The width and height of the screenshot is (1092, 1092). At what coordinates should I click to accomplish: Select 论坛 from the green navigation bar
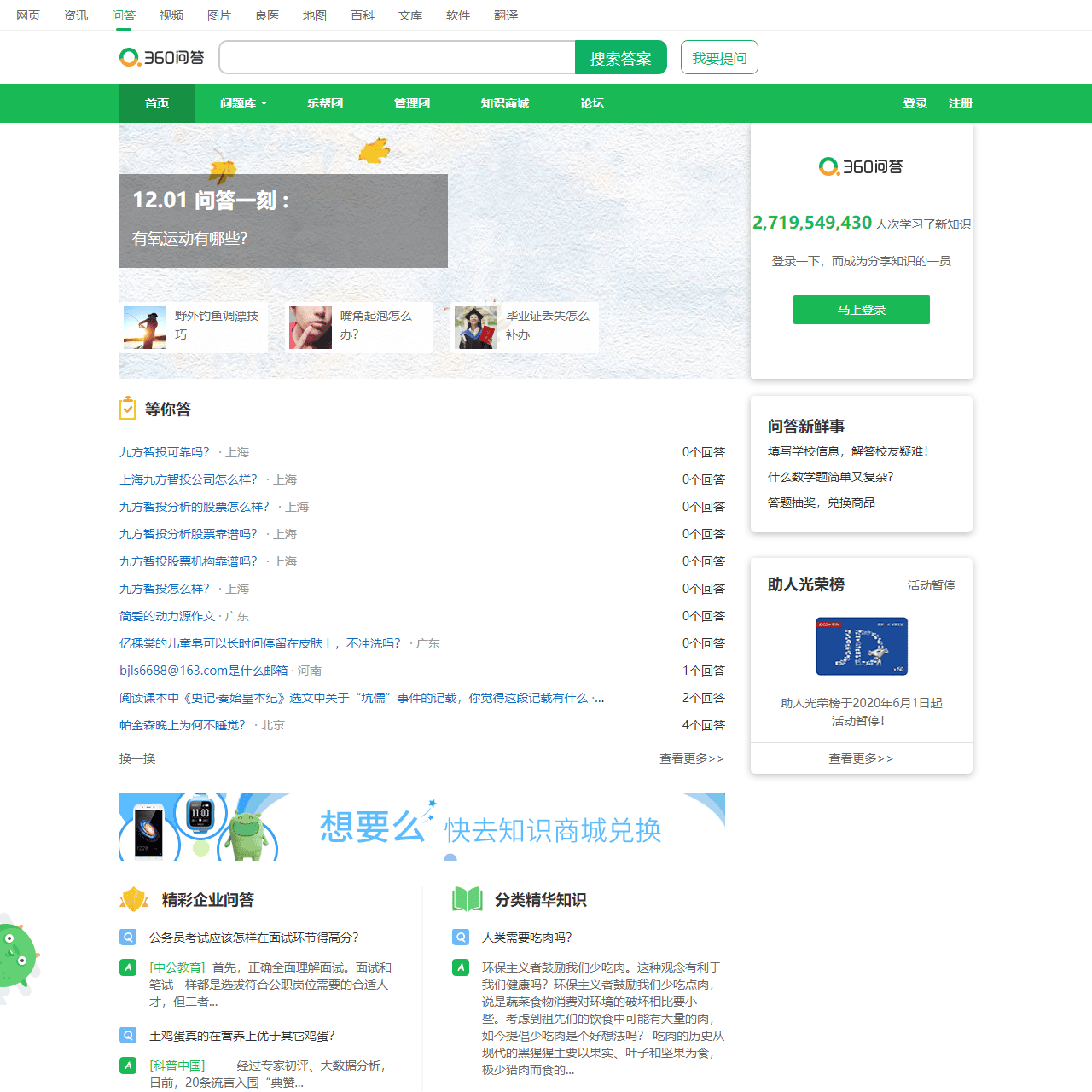pos(591,103)
